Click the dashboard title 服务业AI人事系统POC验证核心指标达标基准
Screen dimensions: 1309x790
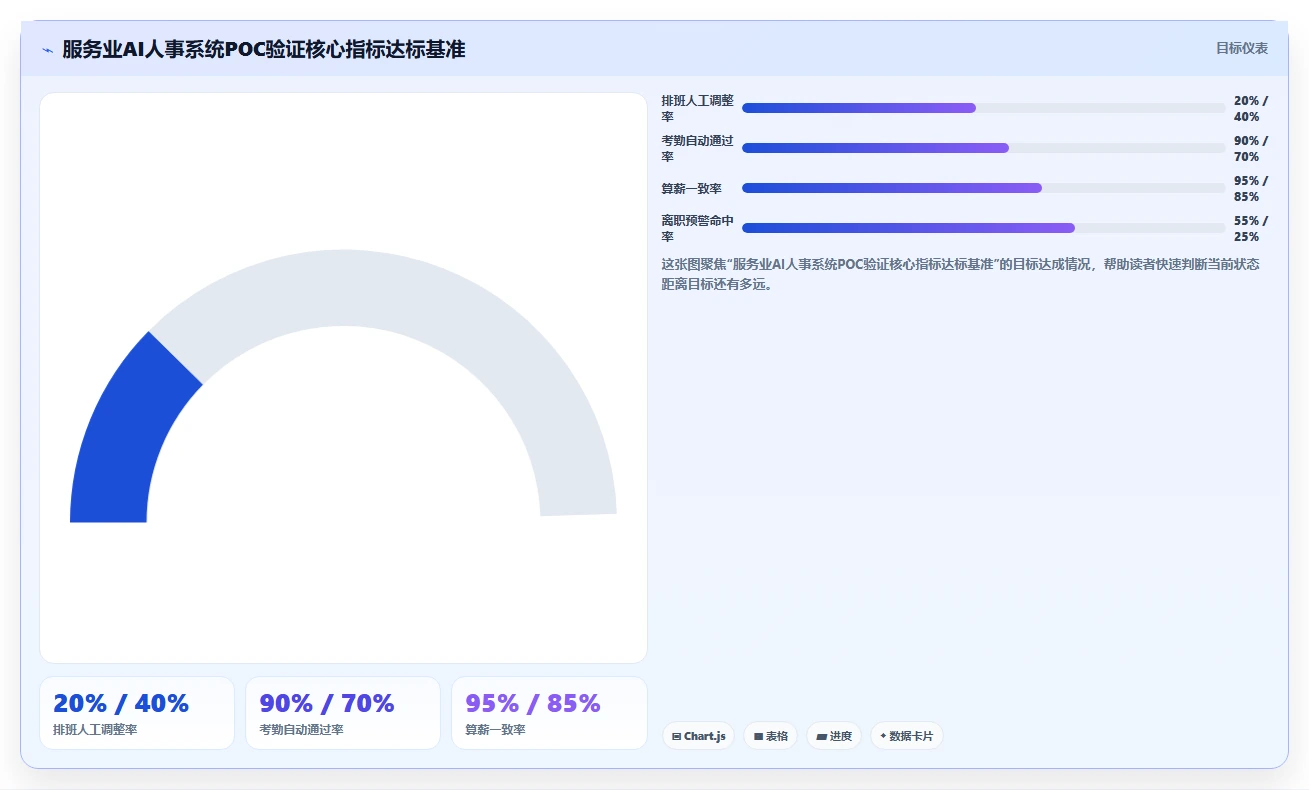(264, 49)
